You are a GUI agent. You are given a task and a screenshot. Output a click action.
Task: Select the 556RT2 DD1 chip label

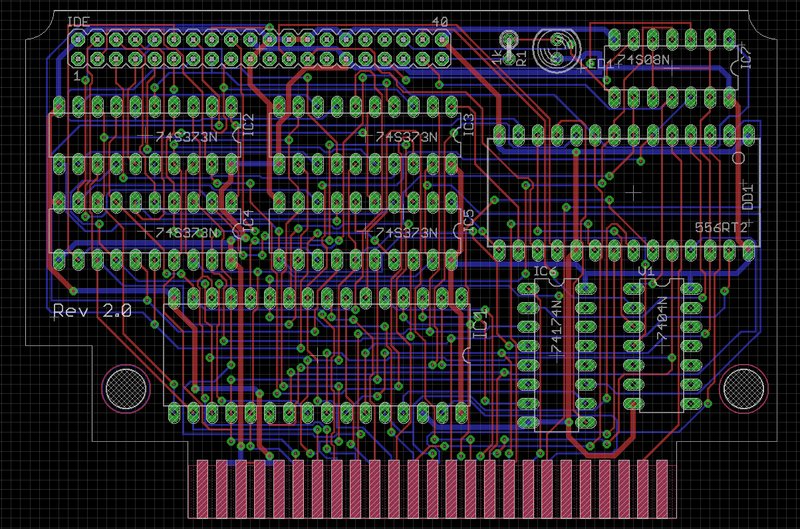tap(721, 228)
